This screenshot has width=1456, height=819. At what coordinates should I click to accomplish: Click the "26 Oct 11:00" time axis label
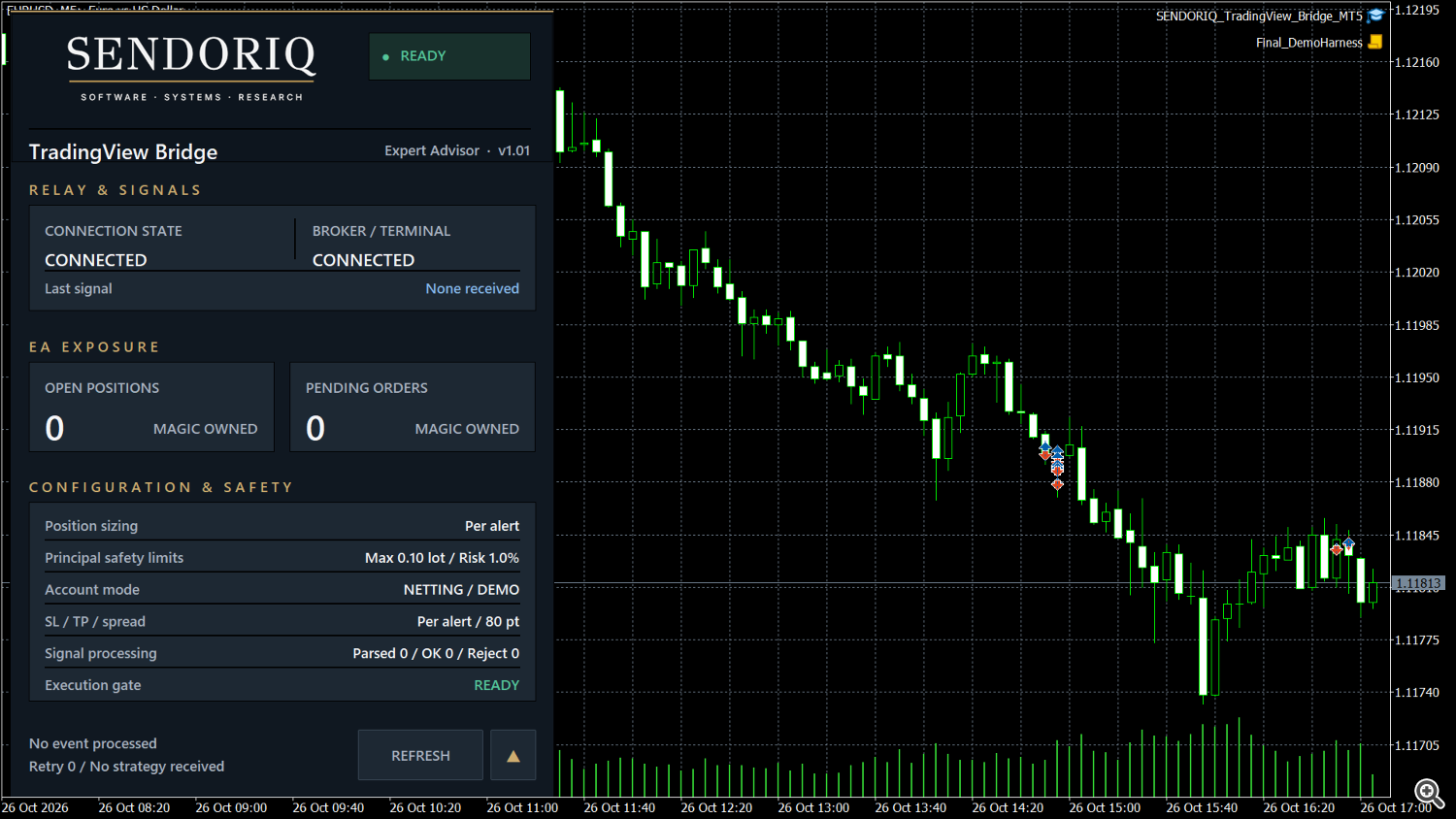click(522, 807)
